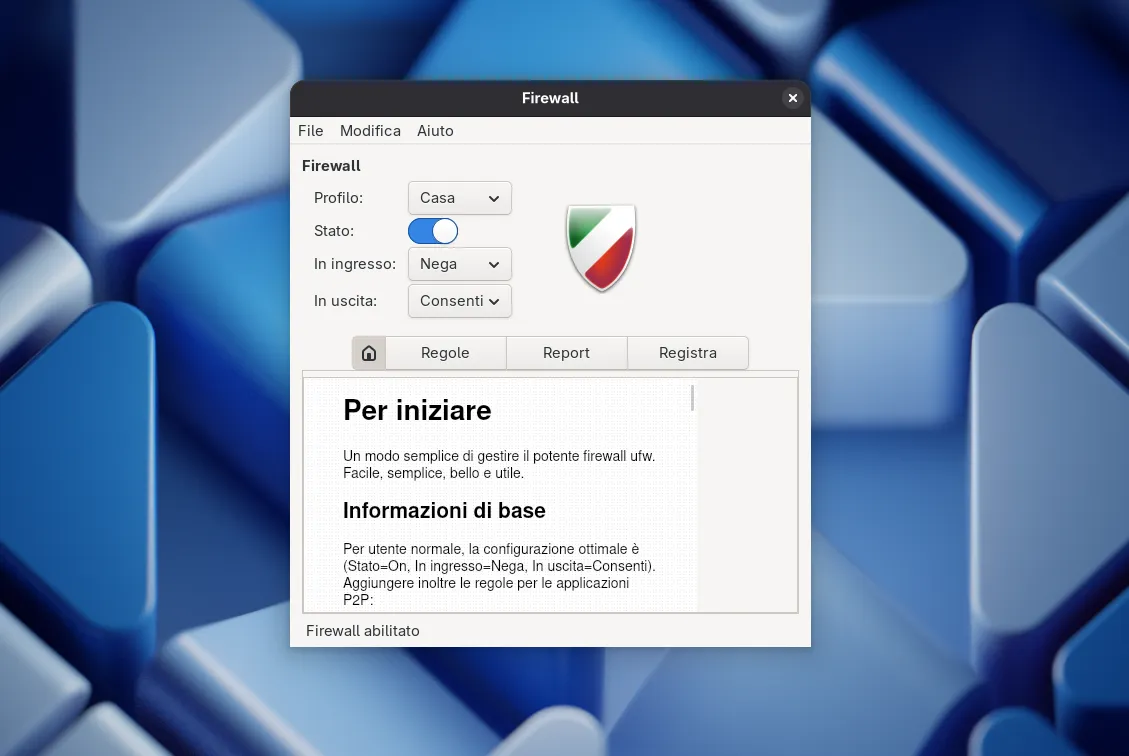Switch to the Regole tab
This screenshot has width=1129, height=756.
[445, 353]
